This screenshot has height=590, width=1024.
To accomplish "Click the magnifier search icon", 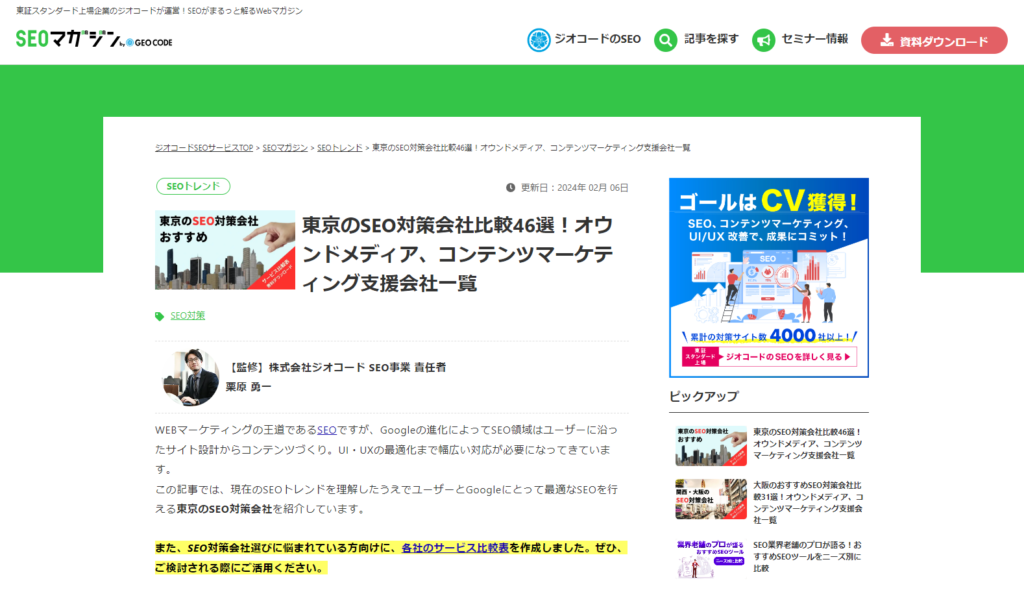I will [x=665, y=40].
